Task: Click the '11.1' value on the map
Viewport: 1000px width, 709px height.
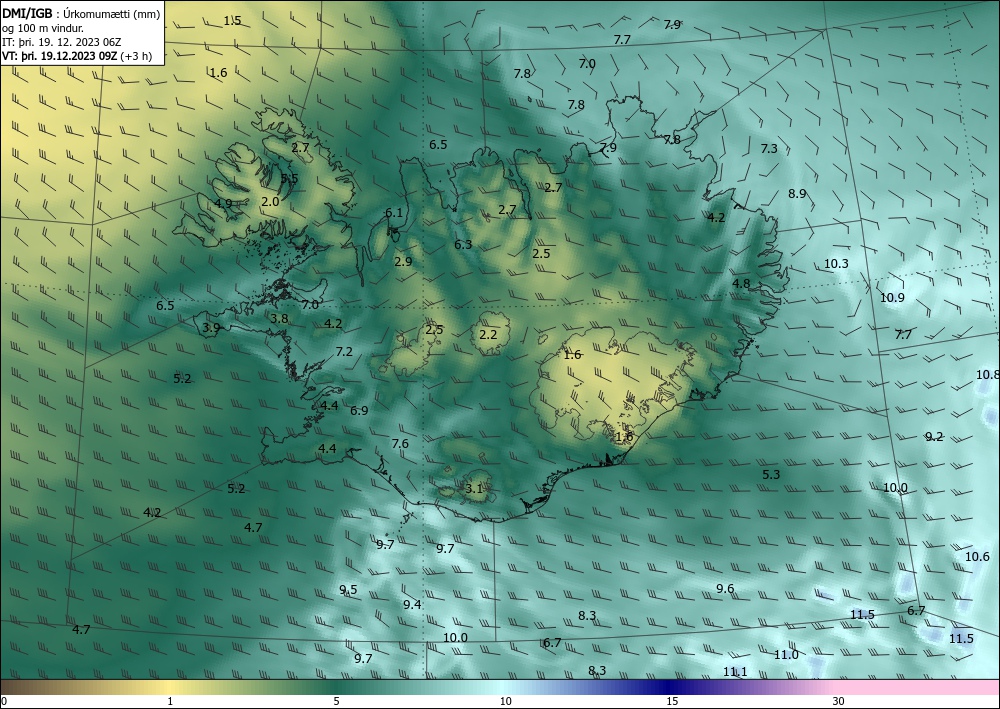Action: point(735,671)
